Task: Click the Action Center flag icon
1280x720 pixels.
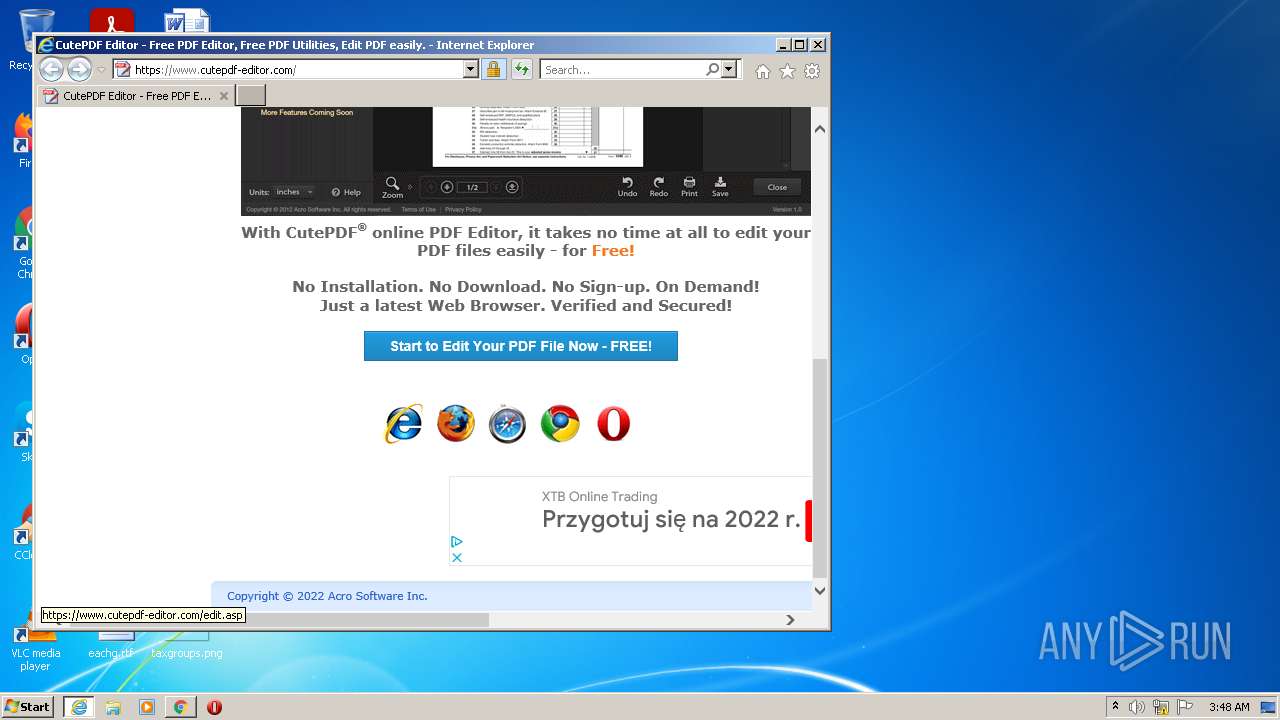Action: click(1185, 707)
